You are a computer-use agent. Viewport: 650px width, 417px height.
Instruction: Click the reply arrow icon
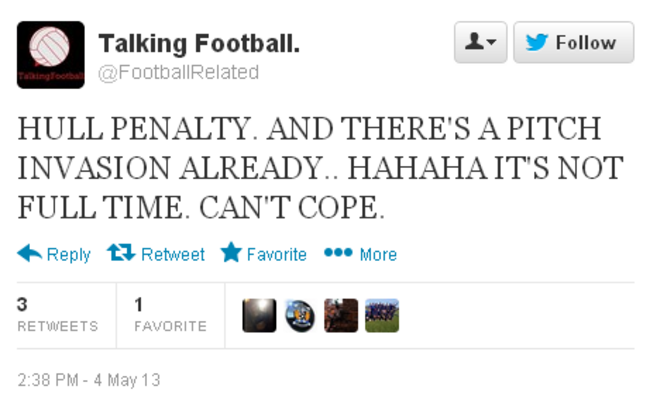[x=29, y=254]
